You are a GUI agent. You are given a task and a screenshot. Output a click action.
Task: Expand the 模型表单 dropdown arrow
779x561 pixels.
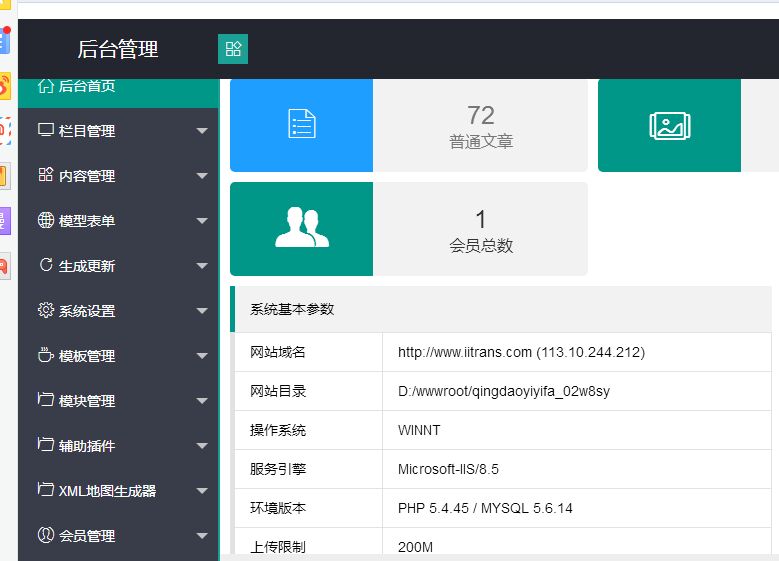click(202, 221)
